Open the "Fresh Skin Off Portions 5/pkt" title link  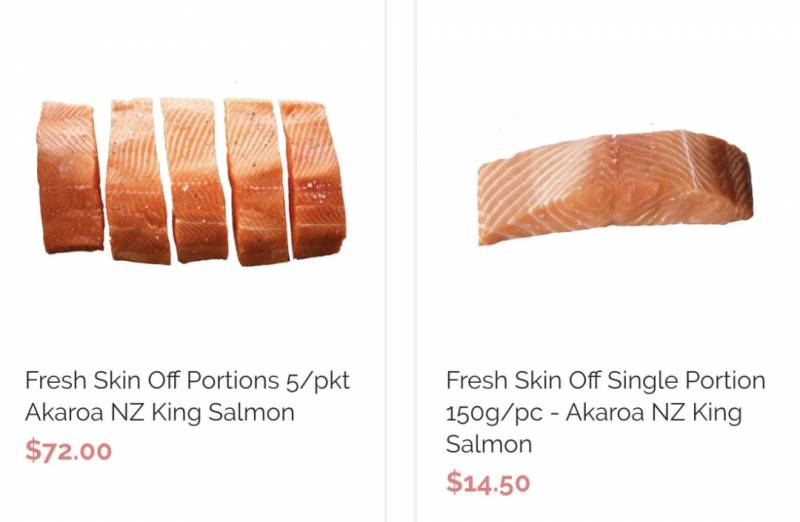coord(187,381)
